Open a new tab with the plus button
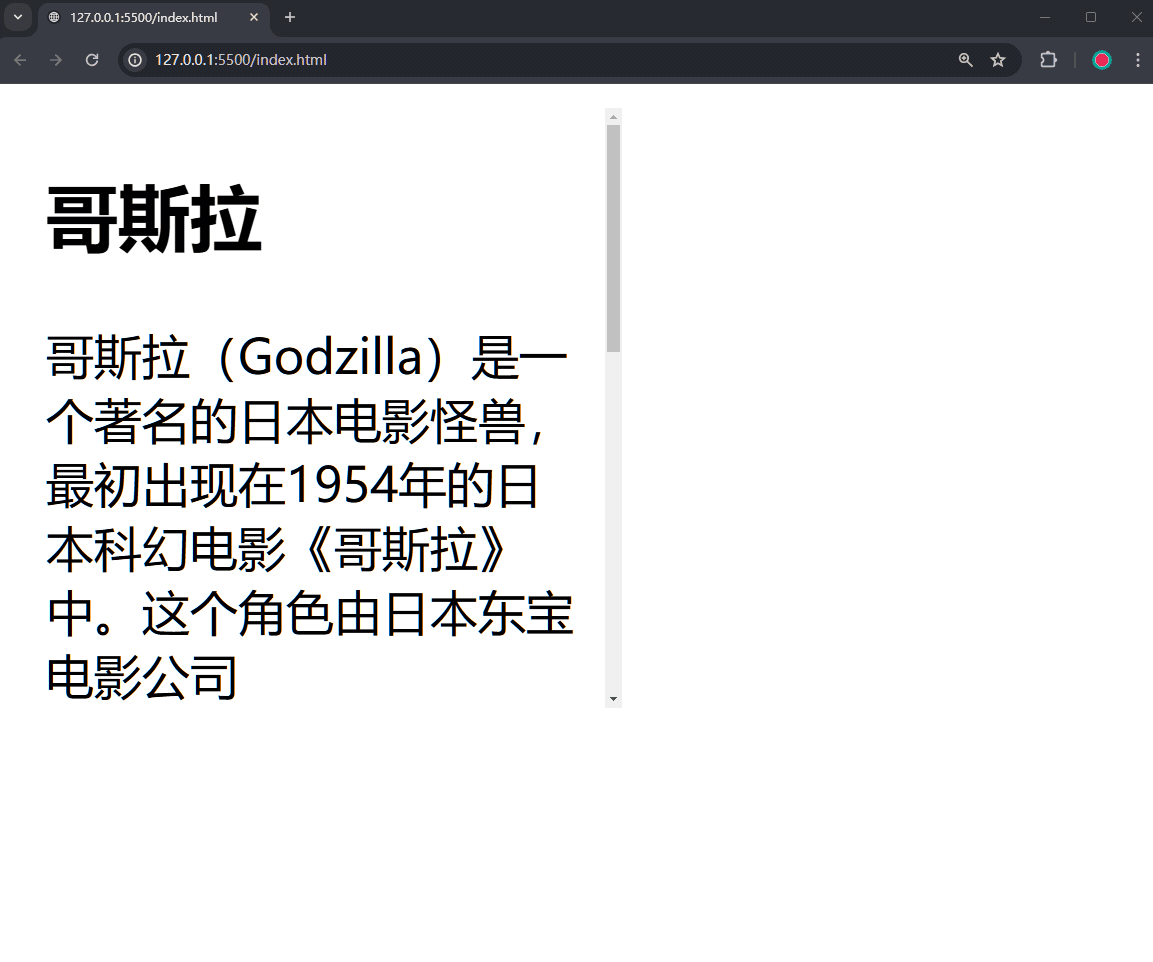1153x962 pixels. pyautogui.click(x=289, y=17)
